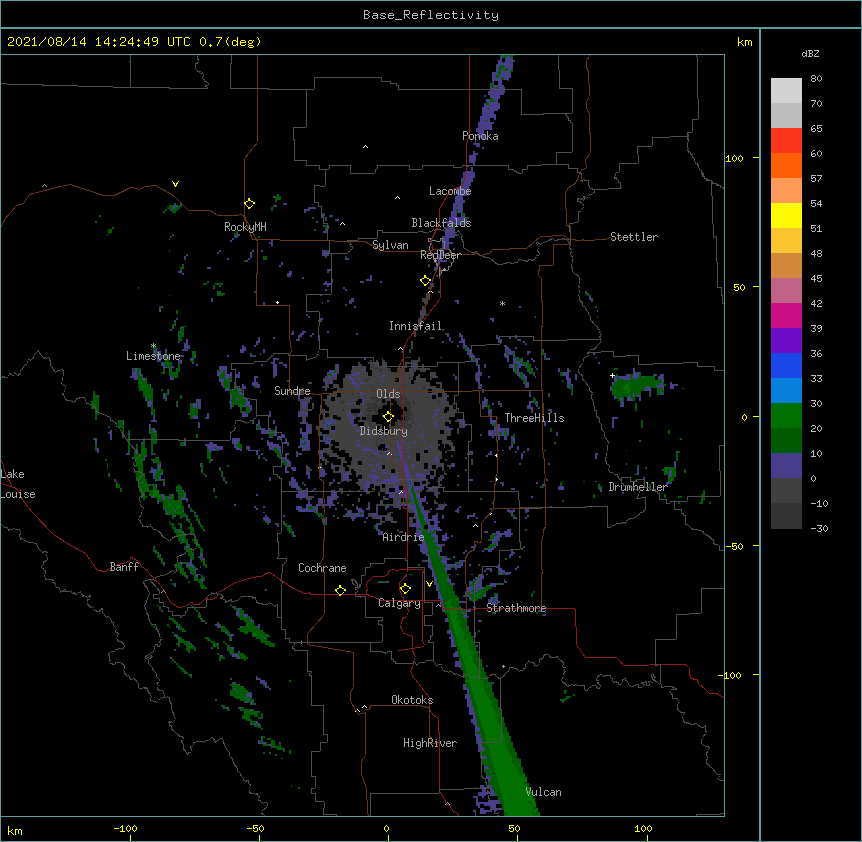This screenshot has width=862, height=842.
Task: Click the Drumheller city label
Action: pos(638,487)
